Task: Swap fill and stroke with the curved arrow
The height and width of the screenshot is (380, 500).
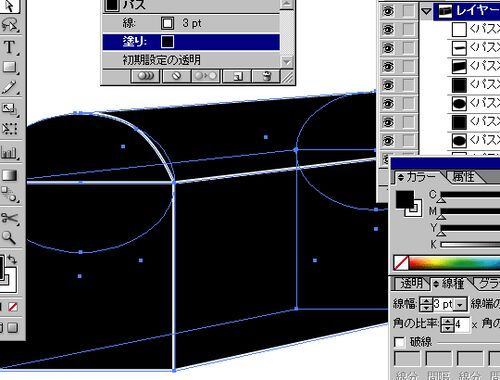Action: [x=12, y=260]
